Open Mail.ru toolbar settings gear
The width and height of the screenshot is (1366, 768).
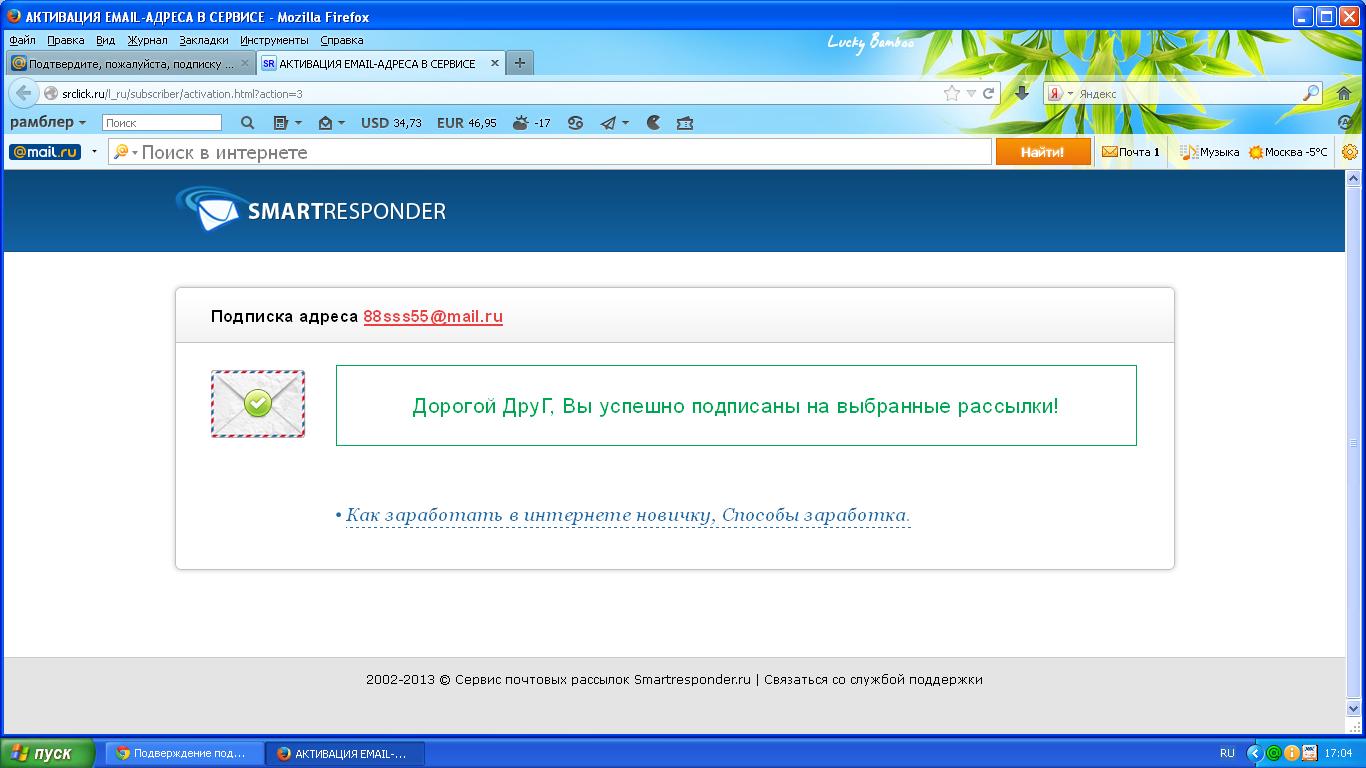[x=1350, y=152]
